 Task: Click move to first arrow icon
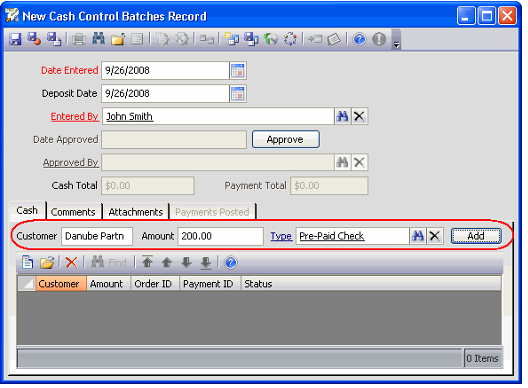point(147,262)
